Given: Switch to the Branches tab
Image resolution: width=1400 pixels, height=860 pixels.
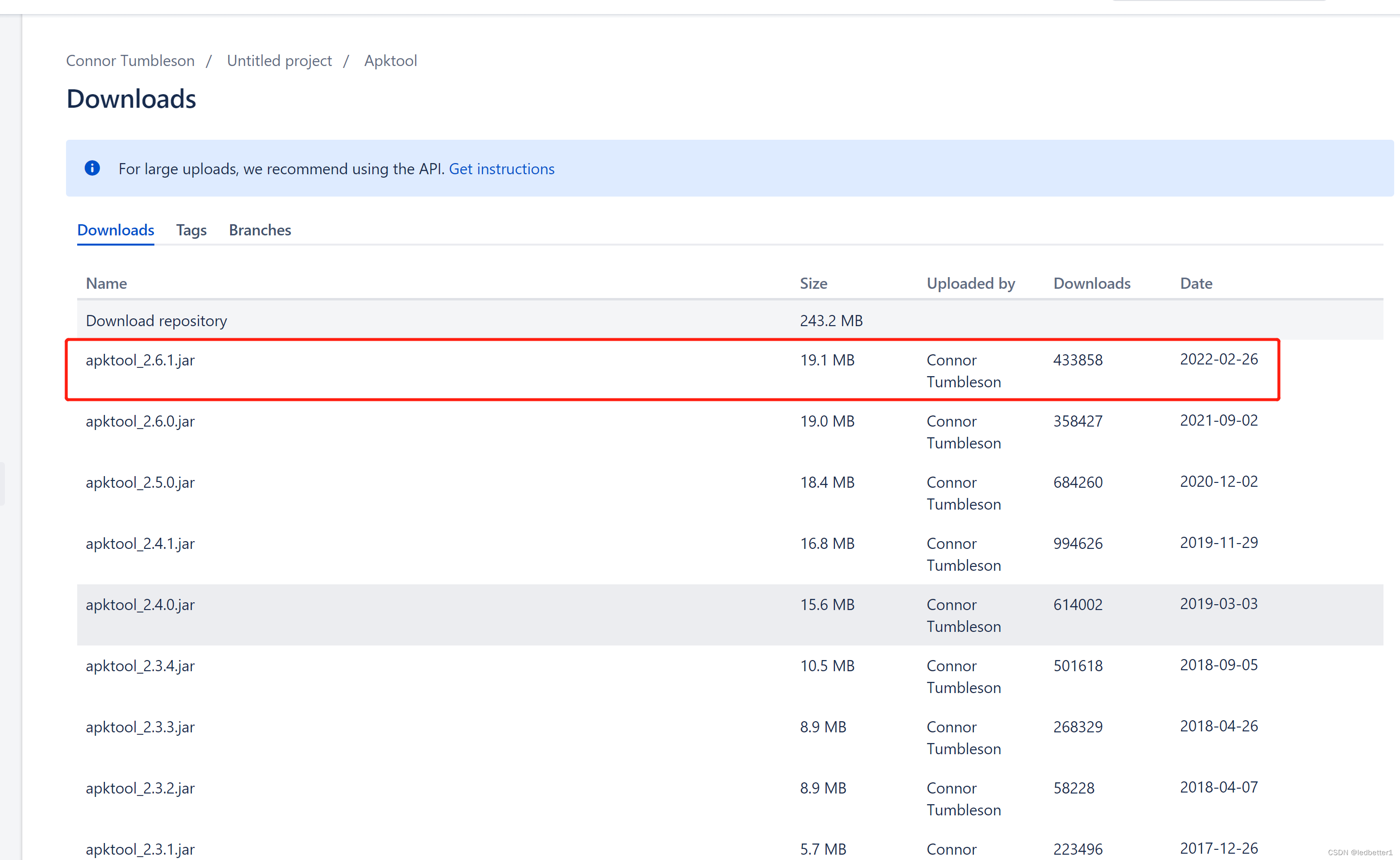Looking at the screenshot, I should (x=260, y=230).
